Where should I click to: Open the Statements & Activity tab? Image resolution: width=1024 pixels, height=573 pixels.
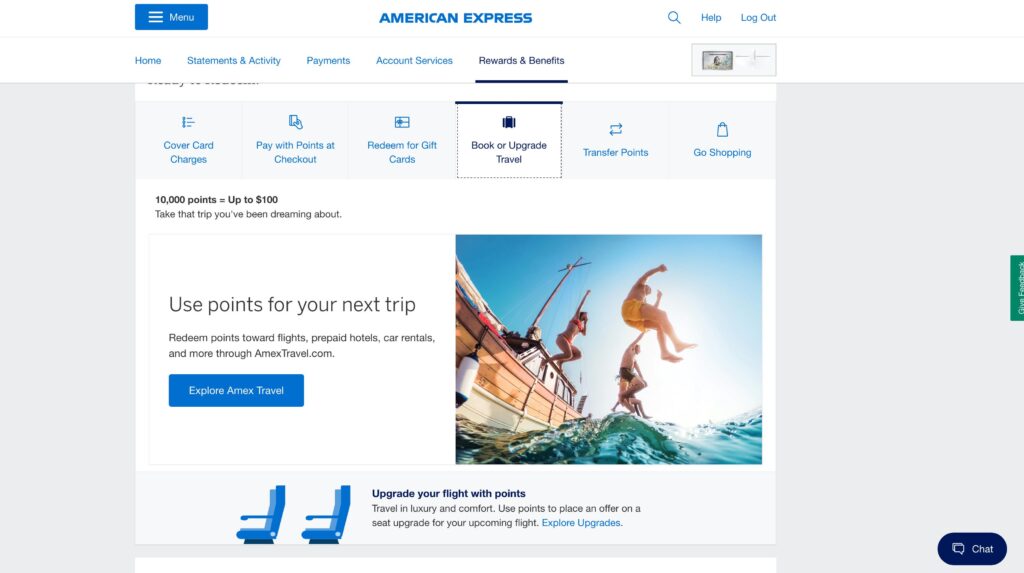point(234,60)
